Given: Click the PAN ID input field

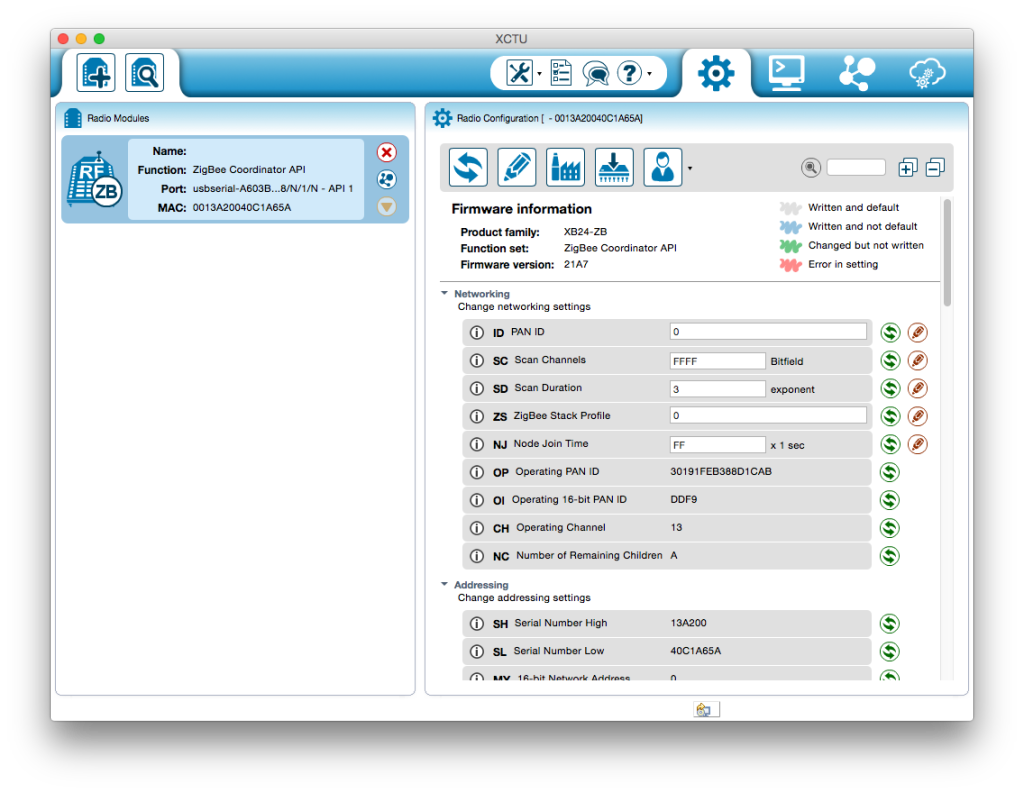Looking at the screenshot, I should coord(768,332).
